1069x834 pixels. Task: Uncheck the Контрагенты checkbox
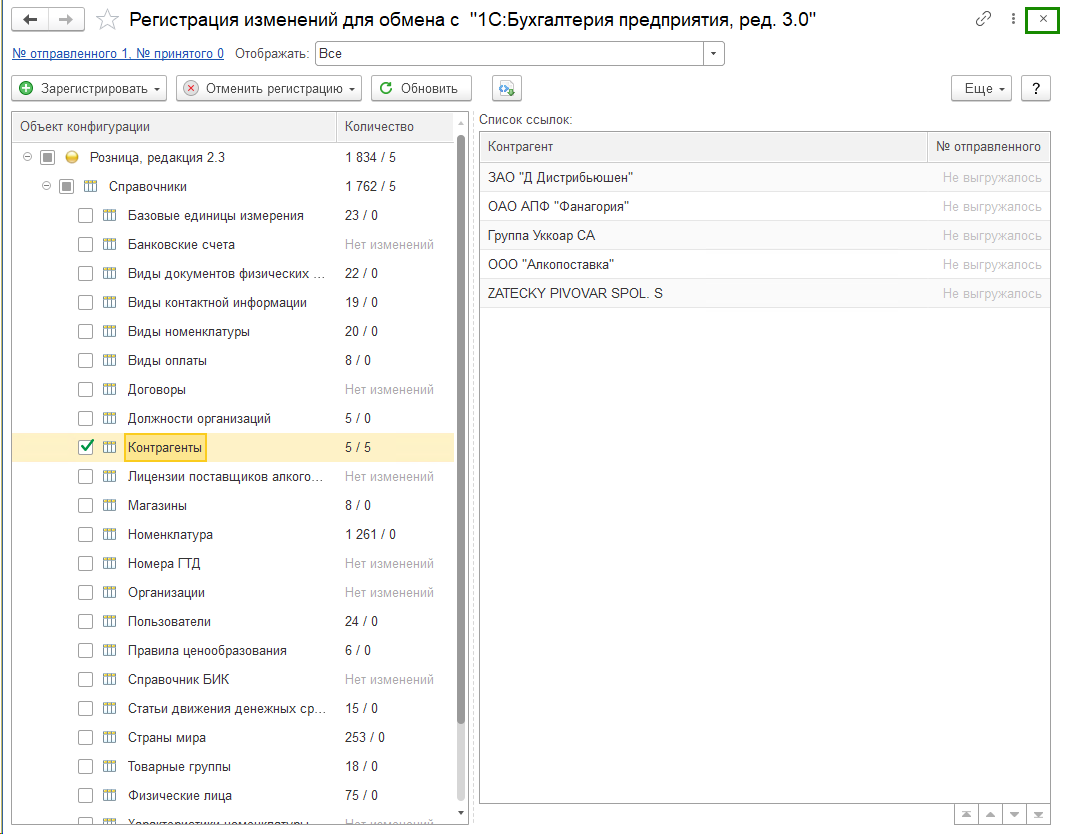tap(85, 447)
